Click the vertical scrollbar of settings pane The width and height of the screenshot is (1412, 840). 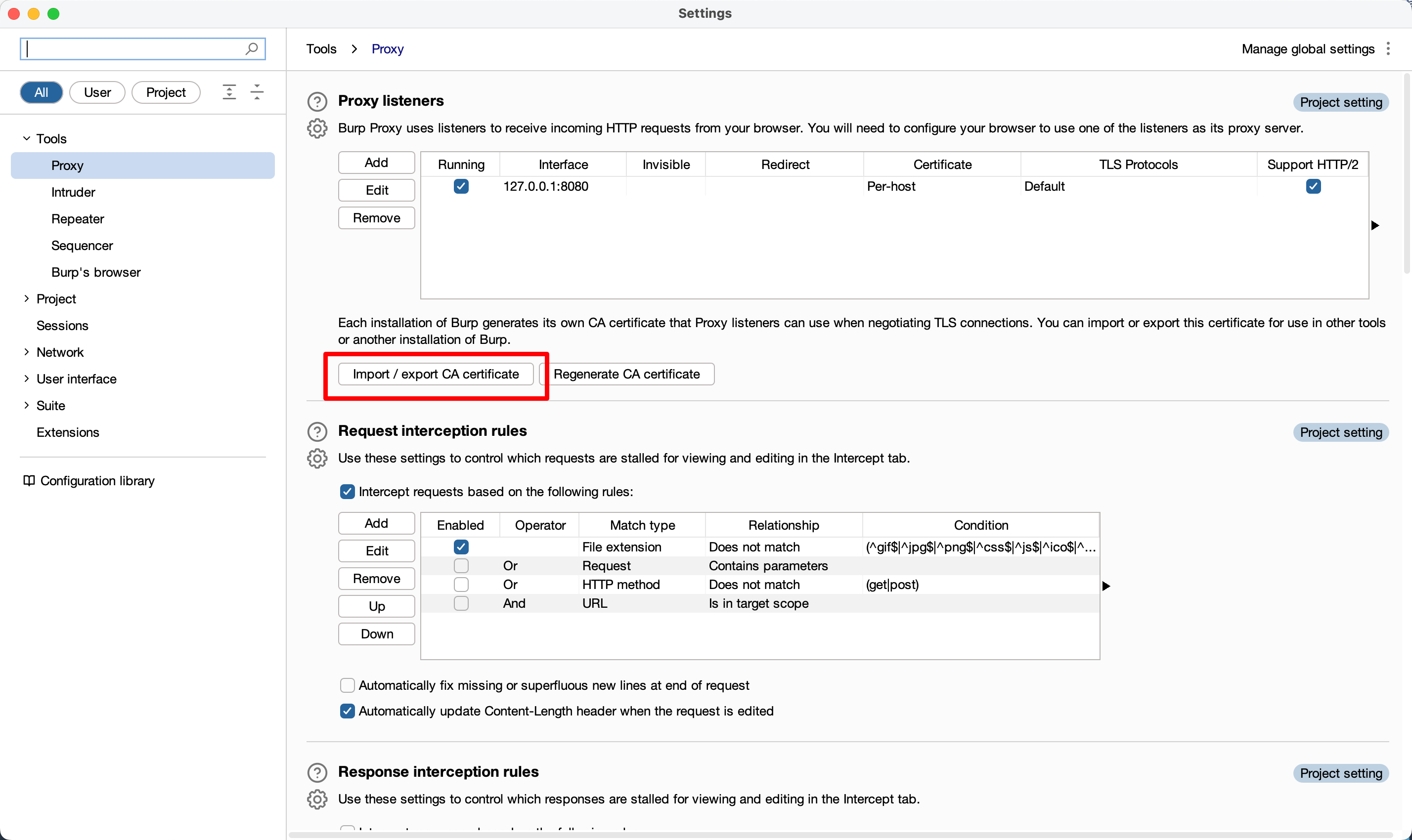[1407, 174]
